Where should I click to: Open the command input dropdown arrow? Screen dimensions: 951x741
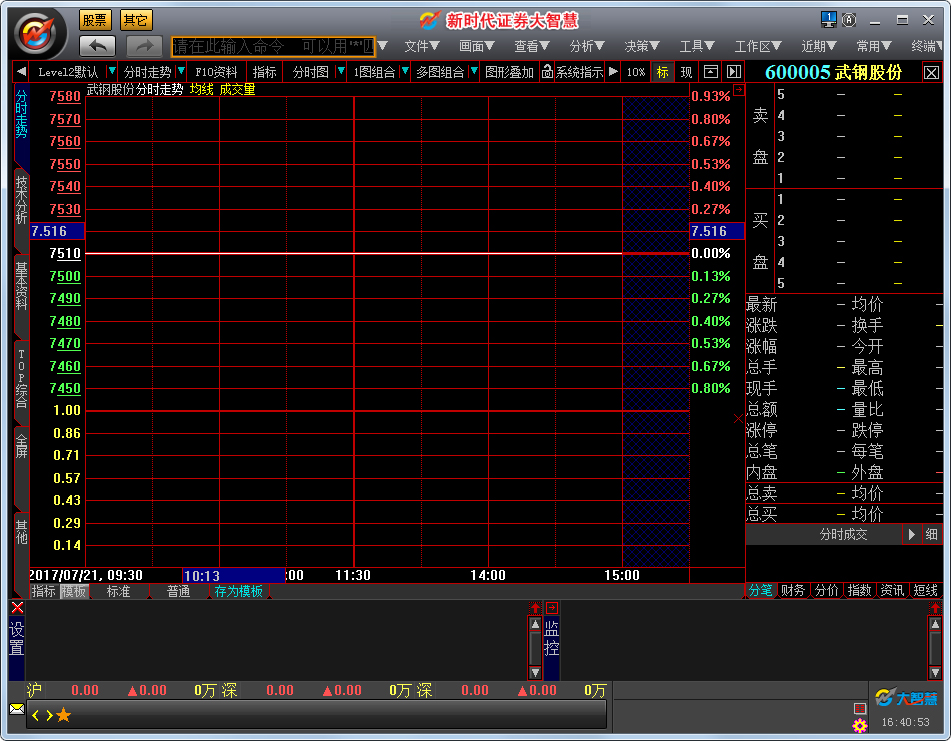point(382,46)
